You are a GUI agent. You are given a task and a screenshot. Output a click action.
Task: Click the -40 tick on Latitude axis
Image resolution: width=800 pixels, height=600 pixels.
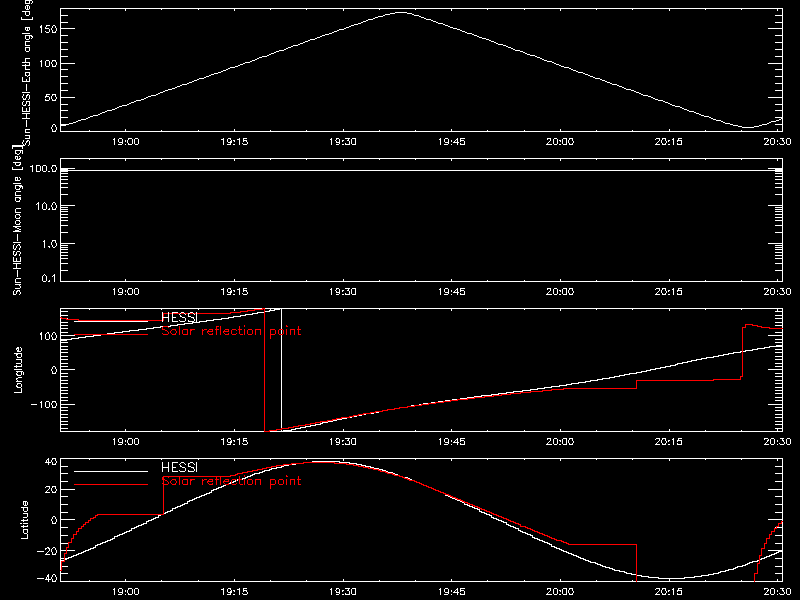coord(47,579)
